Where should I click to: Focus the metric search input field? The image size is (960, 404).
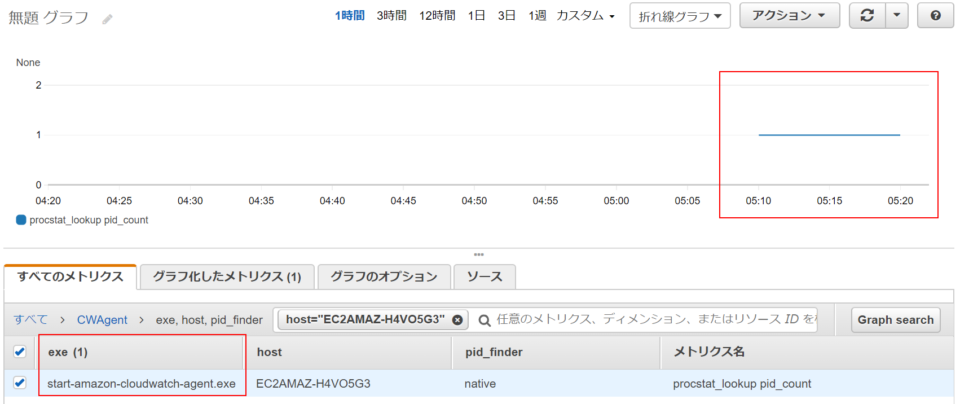(655, 320)
